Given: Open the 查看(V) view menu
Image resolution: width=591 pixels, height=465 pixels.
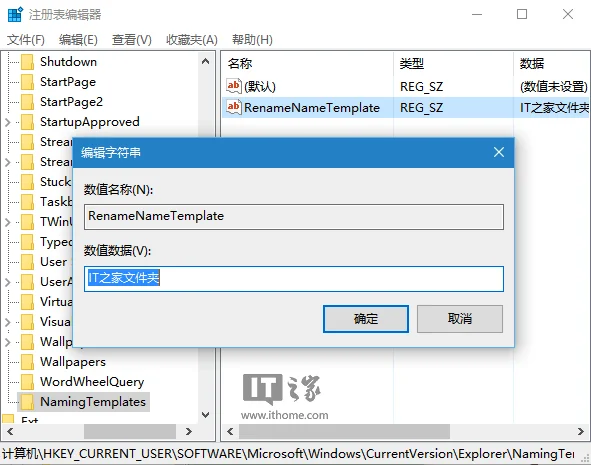Looking at the screenshot, I should pyautogui.click(x=132, y=40).
